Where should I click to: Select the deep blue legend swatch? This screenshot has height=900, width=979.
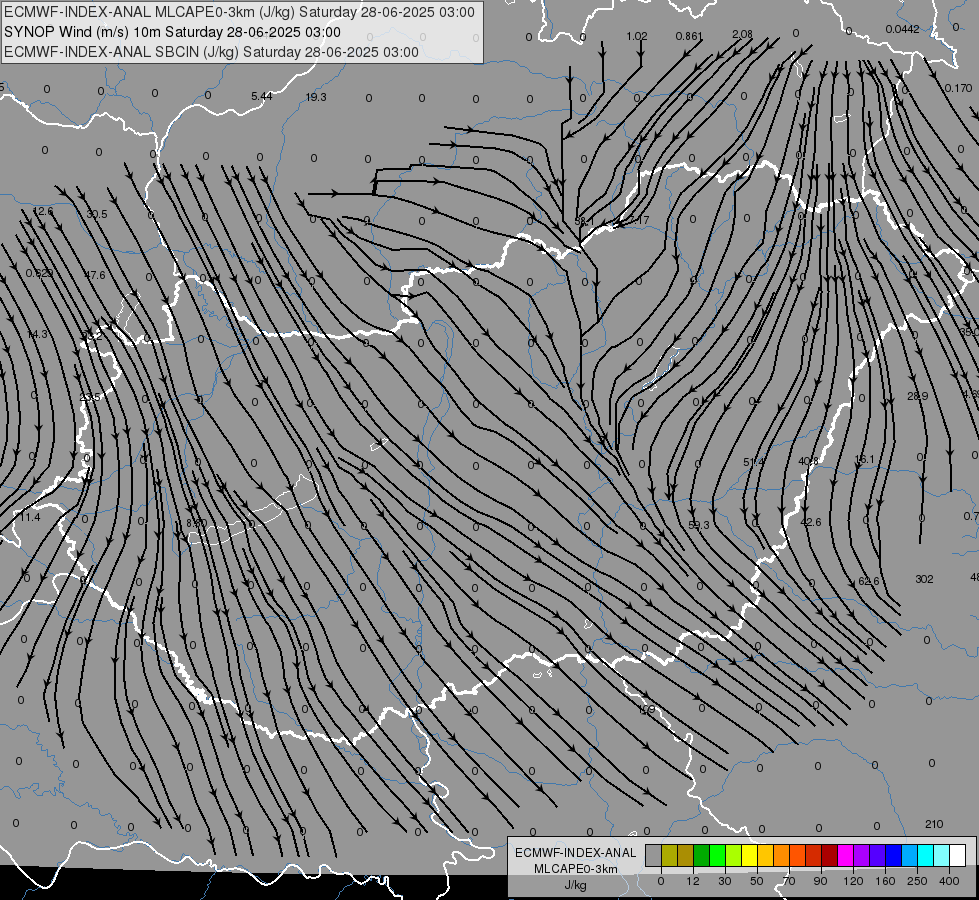coord(893,856)
